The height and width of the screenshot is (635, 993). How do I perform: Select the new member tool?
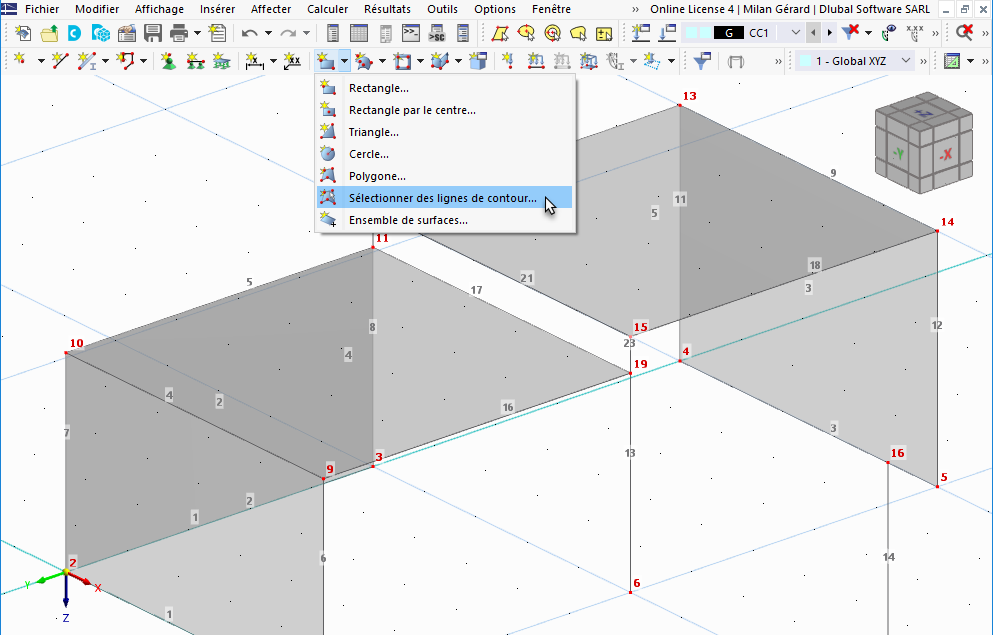point(86,61)
